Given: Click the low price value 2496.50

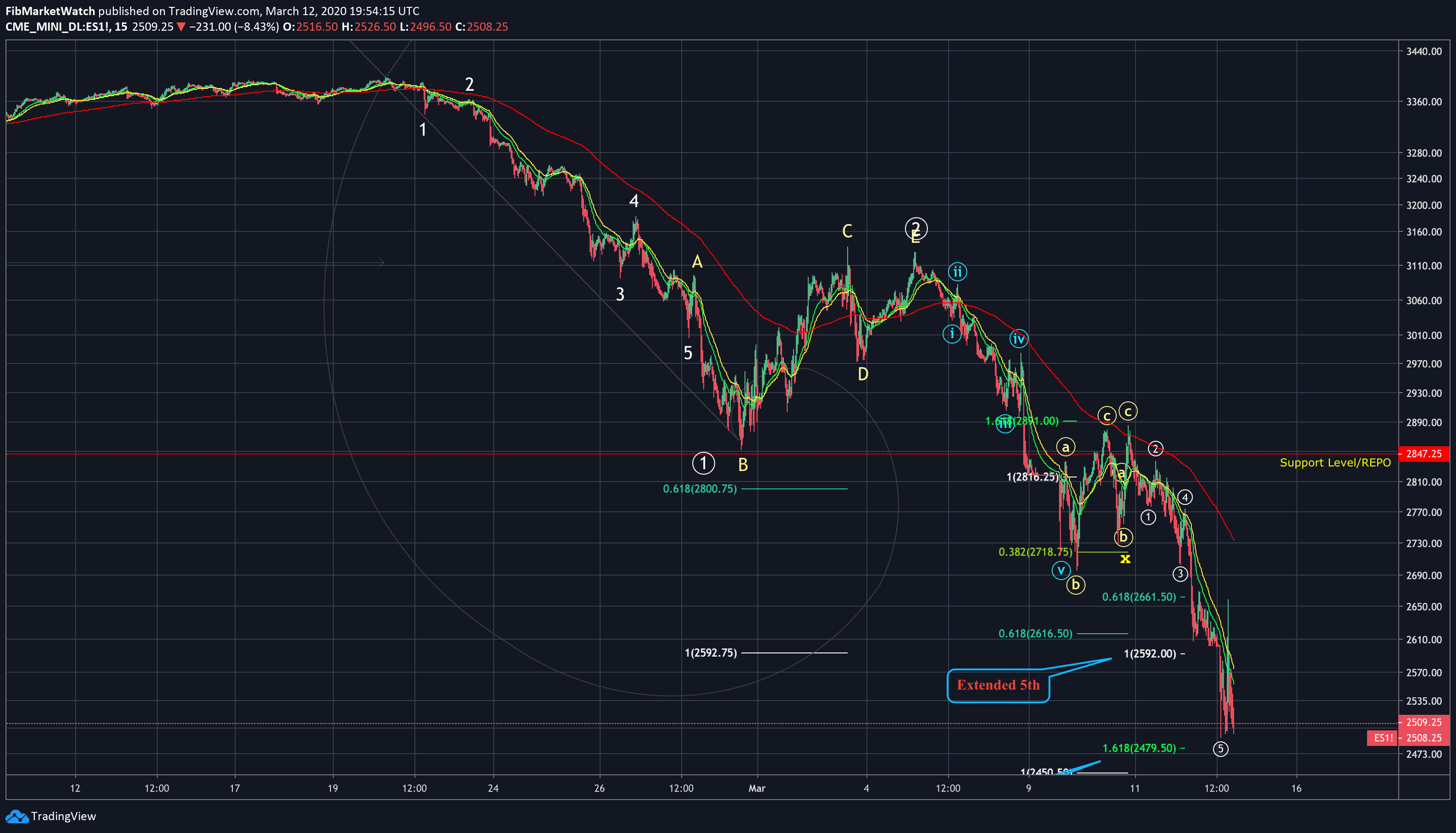Looking at the screenshot, I should pyautogui.click(x=430, y=27).
